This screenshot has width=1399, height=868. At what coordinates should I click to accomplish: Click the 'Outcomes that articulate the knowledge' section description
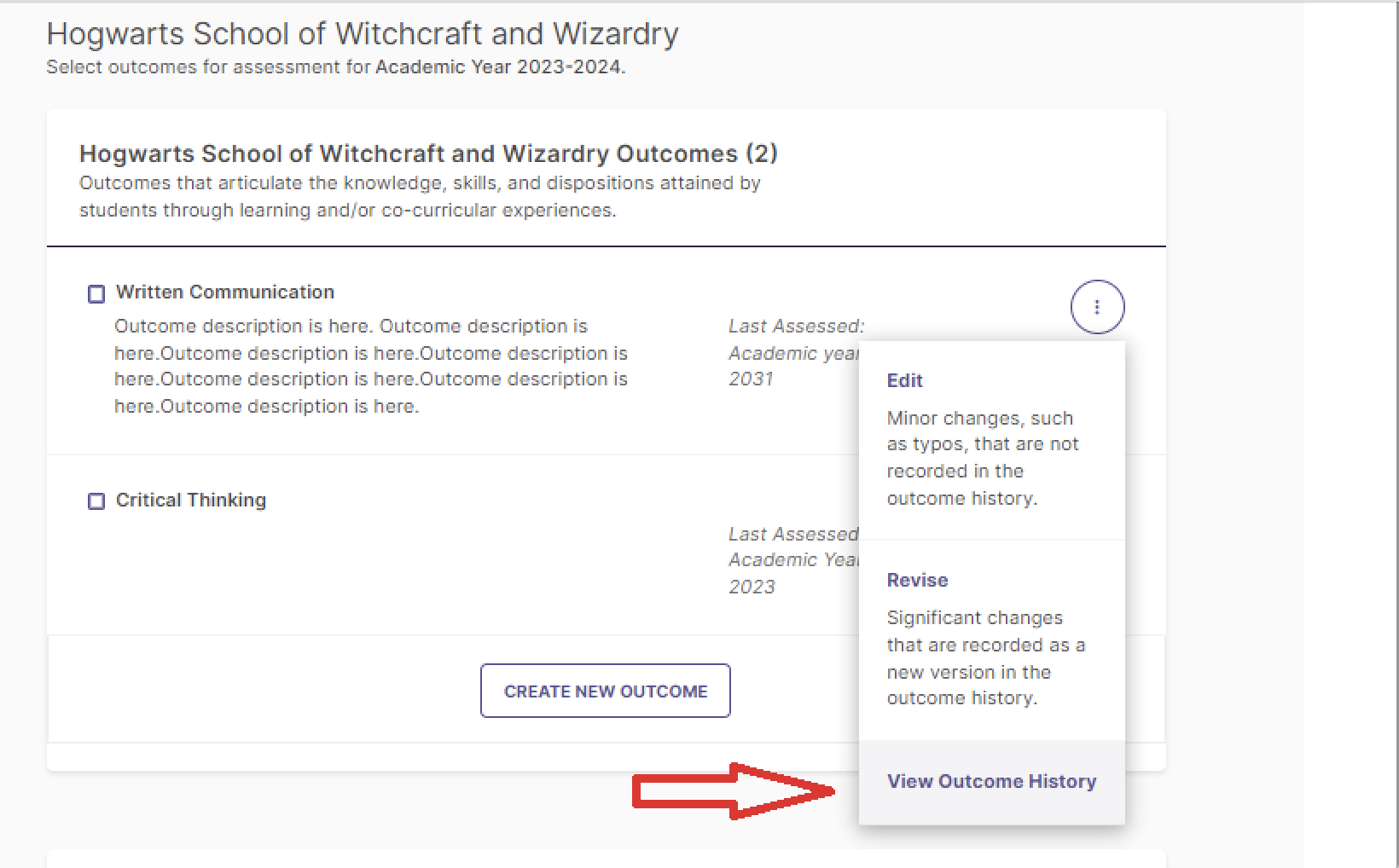(x=420, y=196)
